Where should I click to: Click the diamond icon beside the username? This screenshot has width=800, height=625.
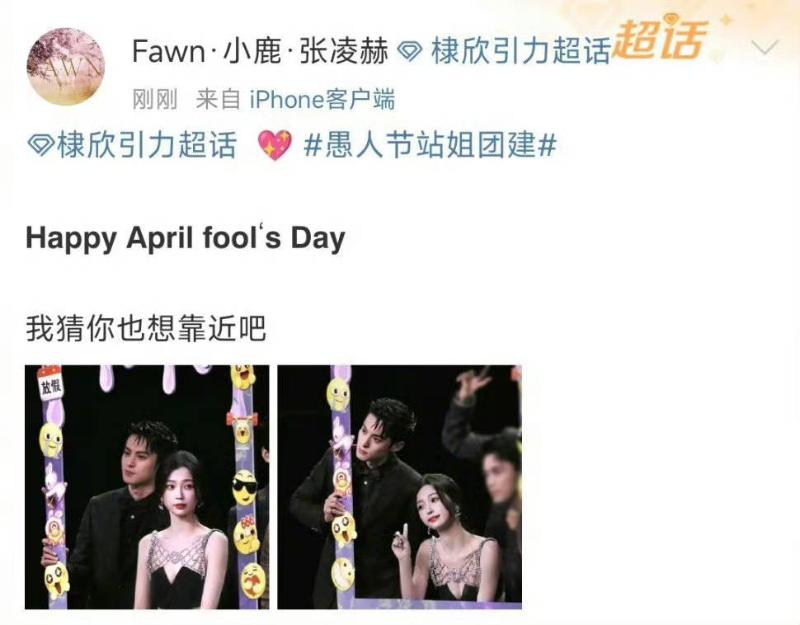pyautogui.click(x=409, y=51)
